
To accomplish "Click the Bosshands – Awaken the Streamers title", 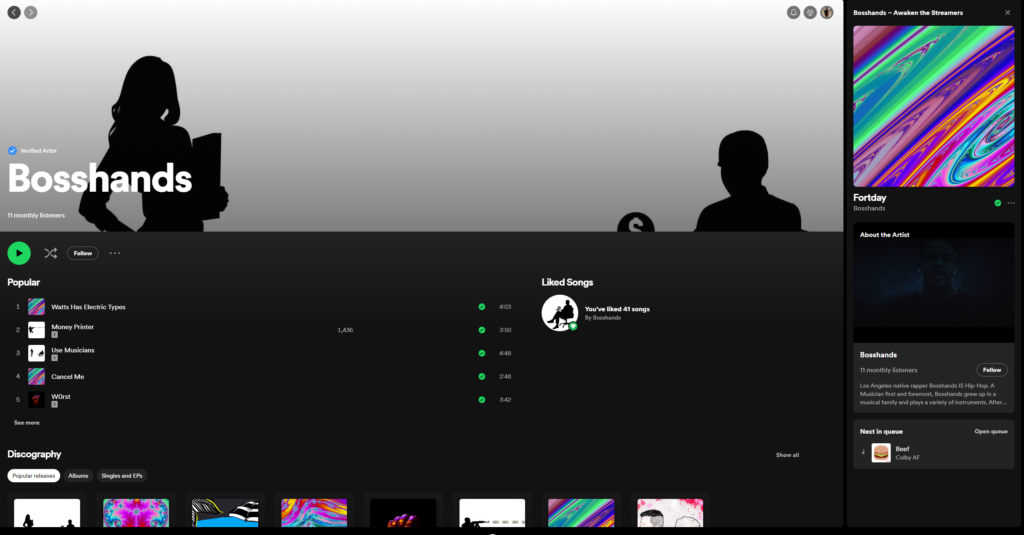I will pyautogui.click(x=908, y=12).
